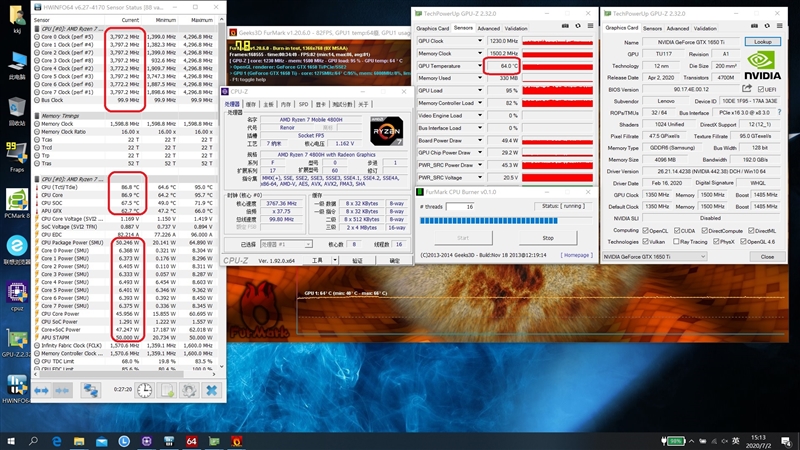Open GPU-Z Graphics Card window hamburger menu
The height and width of the screenshot is (450, 800).
tap(780, 26)
